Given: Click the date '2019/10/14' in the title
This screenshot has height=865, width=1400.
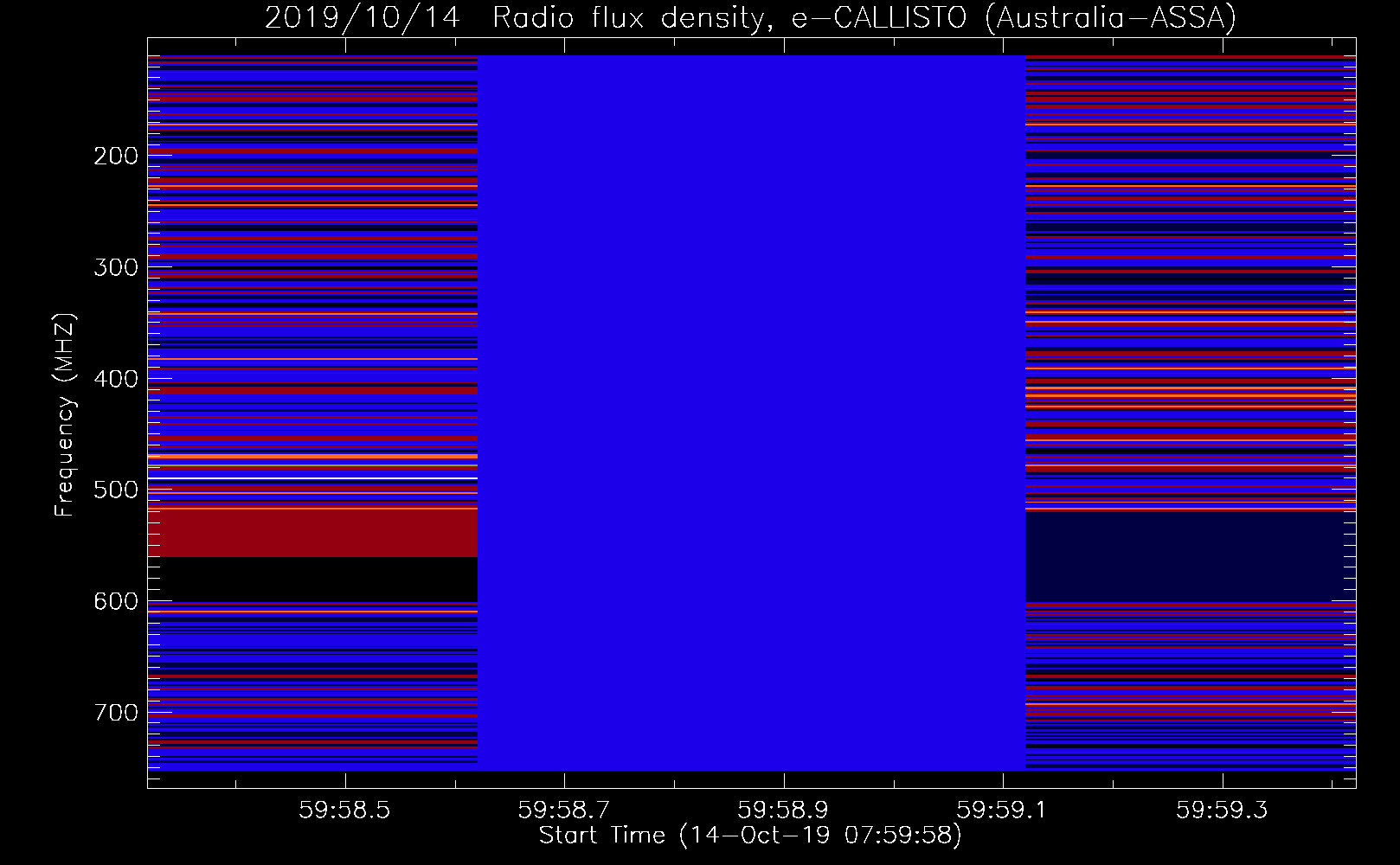Looking at the screenshot, I should (363, 18).
